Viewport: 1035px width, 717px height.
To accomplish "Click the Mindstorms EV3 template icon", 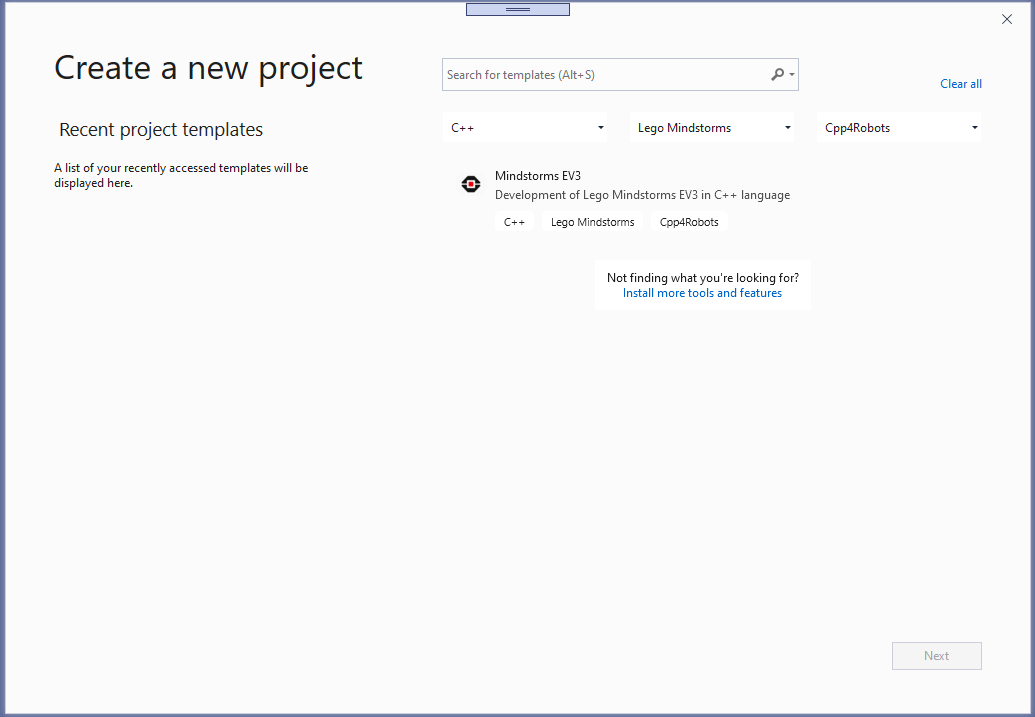I will click(471, 184).
